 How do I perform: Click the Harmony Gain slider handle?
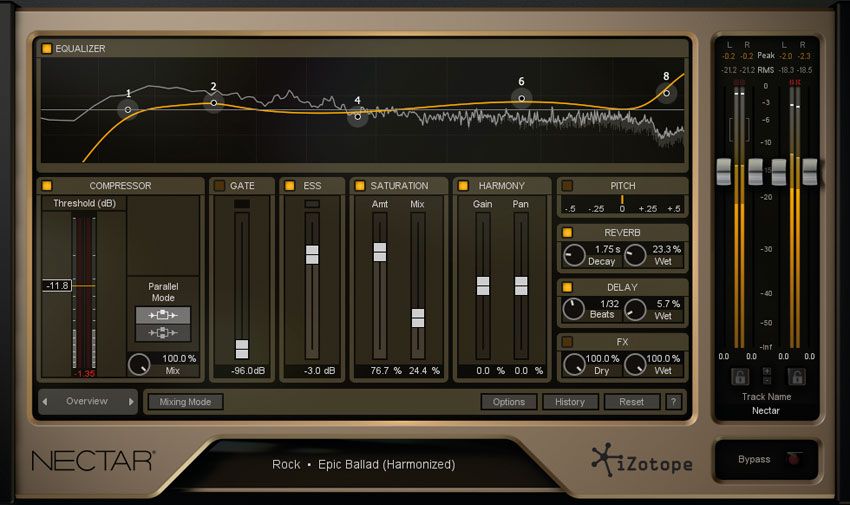point(483,286)
